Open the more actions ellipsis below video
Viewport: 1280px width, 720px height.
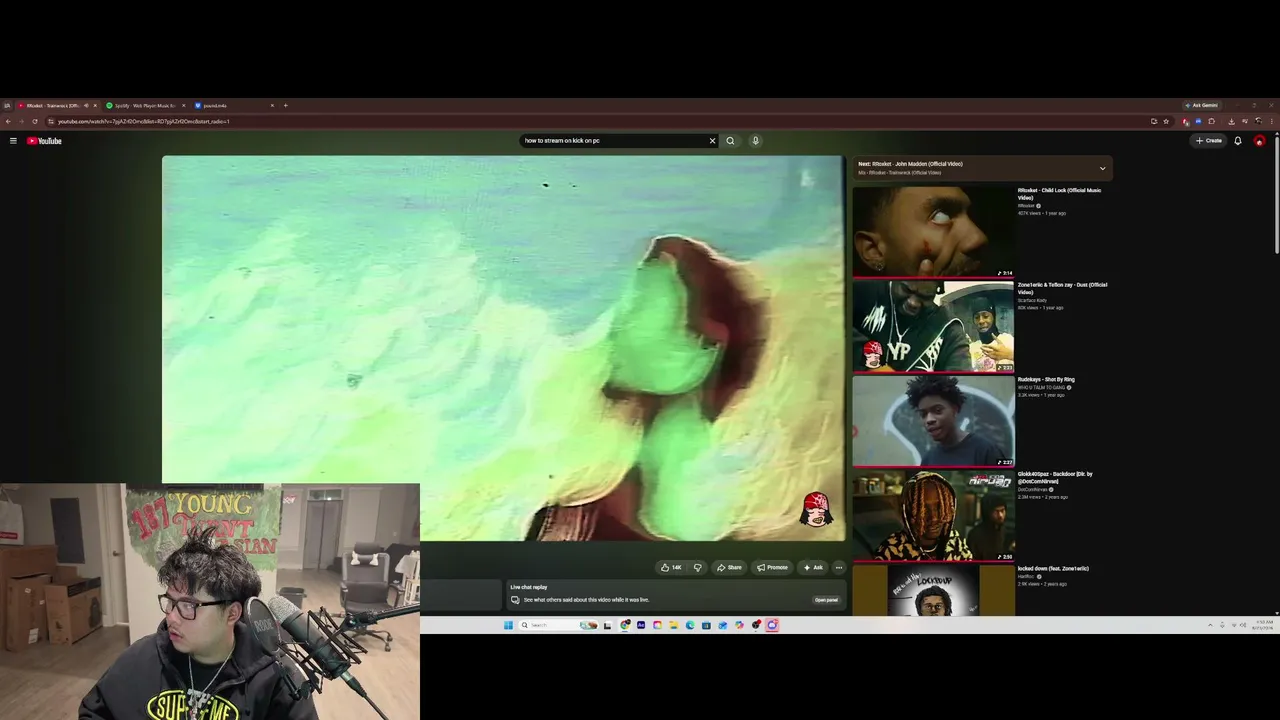[x=839, y=568]
